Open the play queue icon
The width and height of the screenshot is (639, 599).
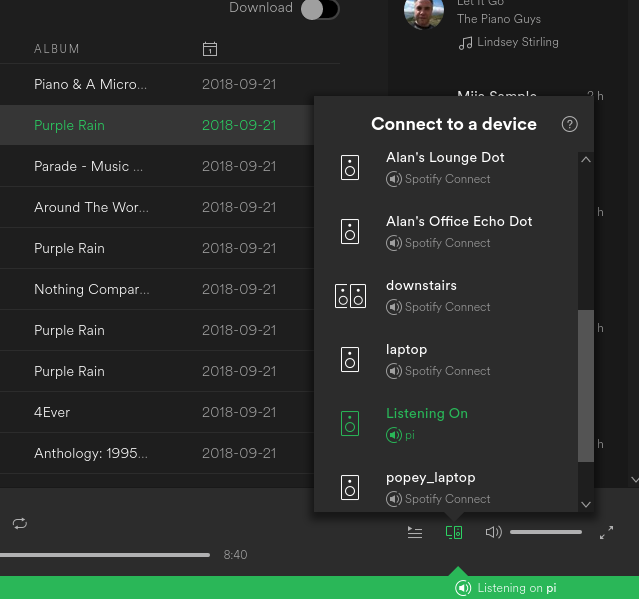[415, 532]
